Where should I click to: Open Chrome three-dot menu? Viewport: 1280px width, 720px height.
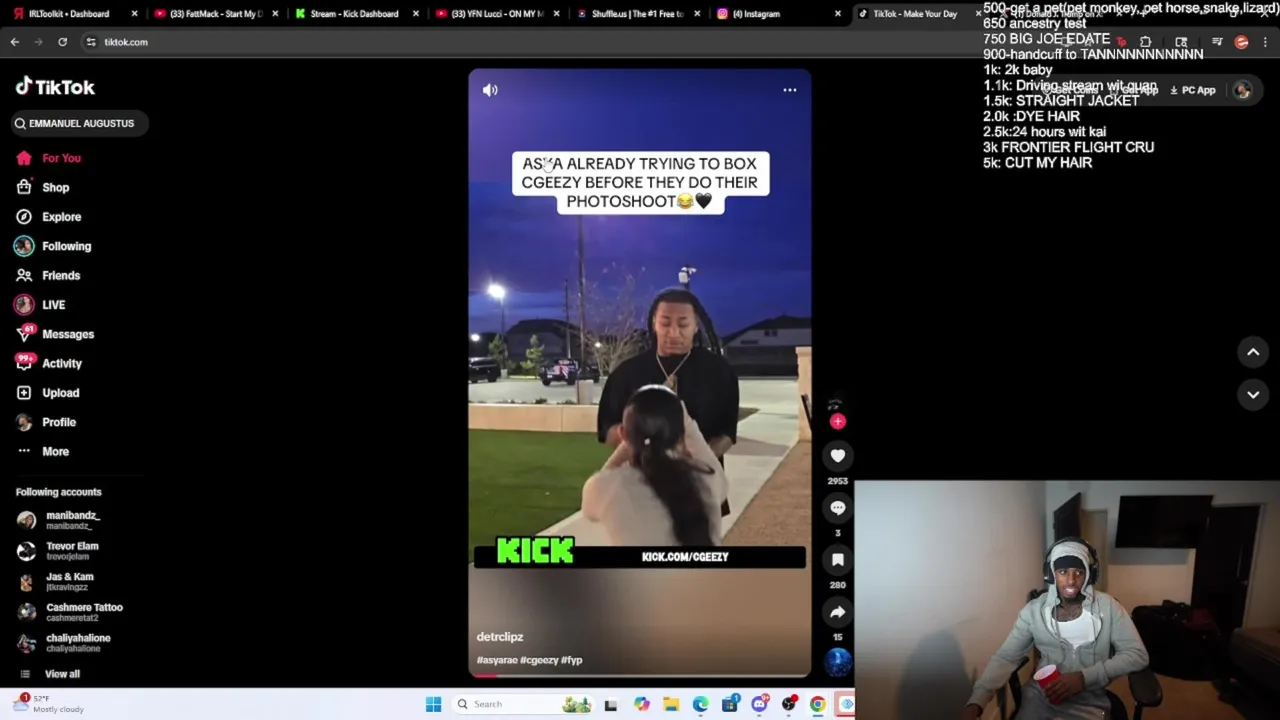tap(1265, 42)
